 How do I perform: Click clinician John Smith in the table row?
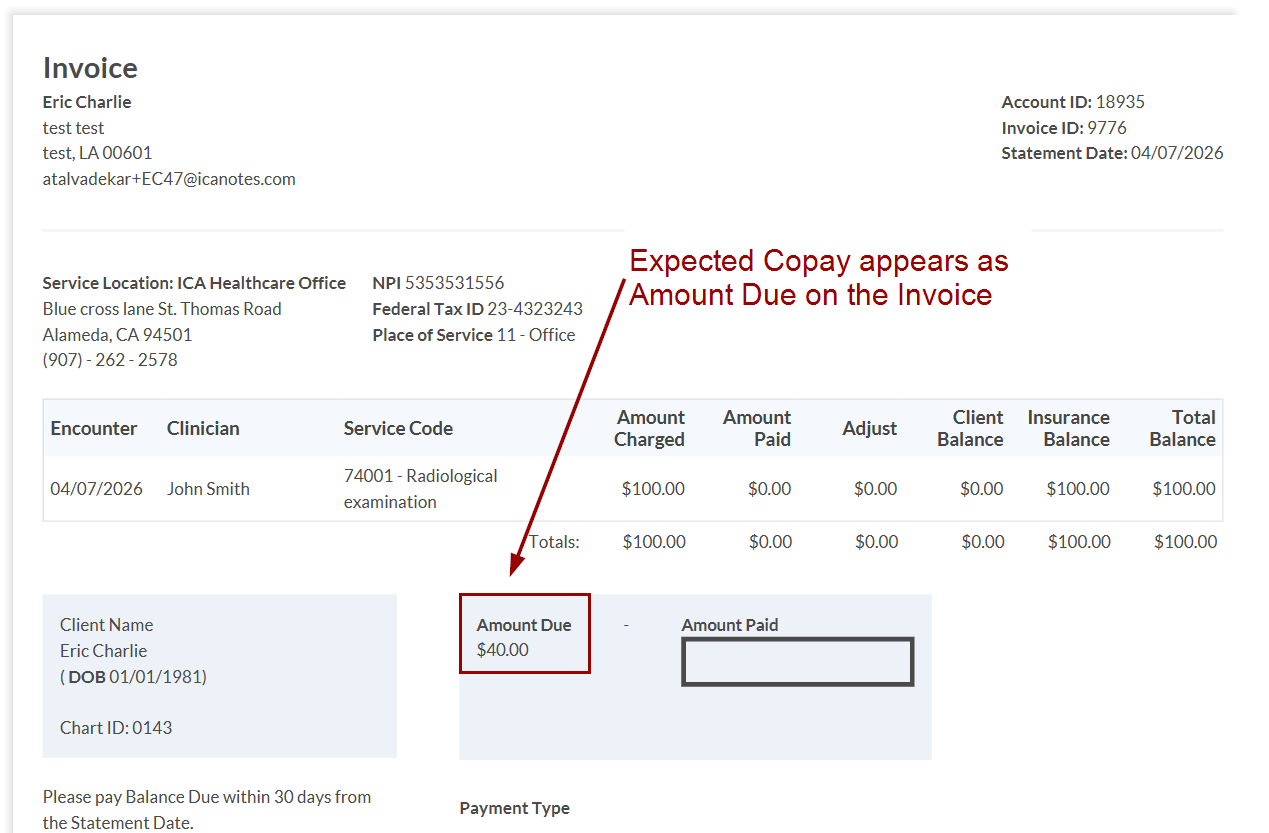208,489
